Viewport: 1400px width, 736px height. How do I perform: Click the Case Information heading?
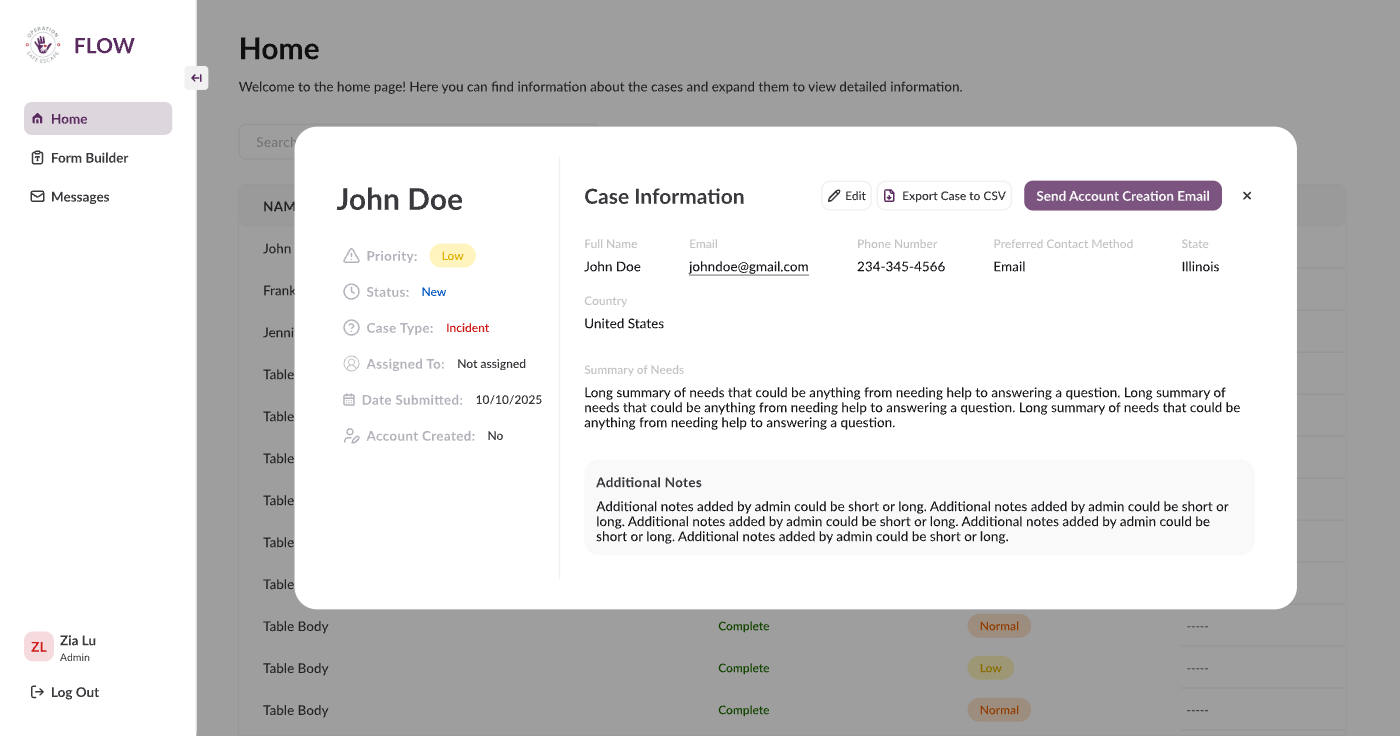pyautogui.click(x=664, y=197)
